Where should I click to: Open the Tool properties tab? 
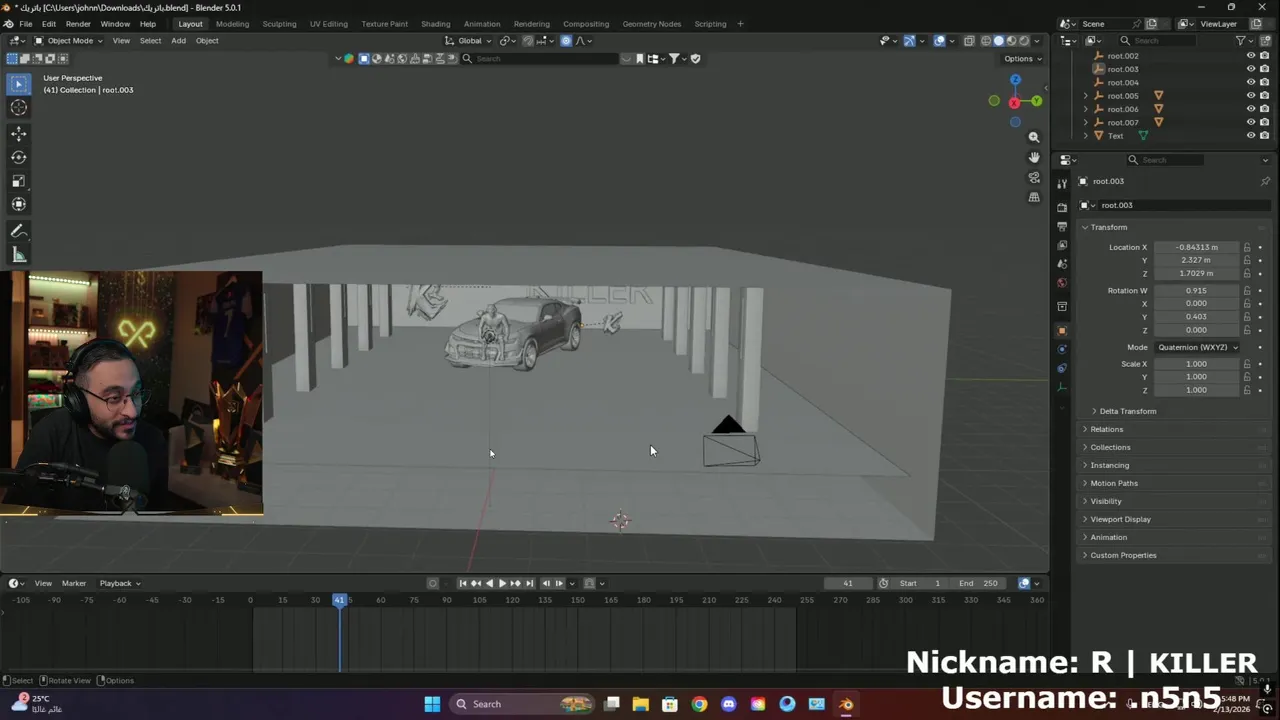coord(1062,183)
